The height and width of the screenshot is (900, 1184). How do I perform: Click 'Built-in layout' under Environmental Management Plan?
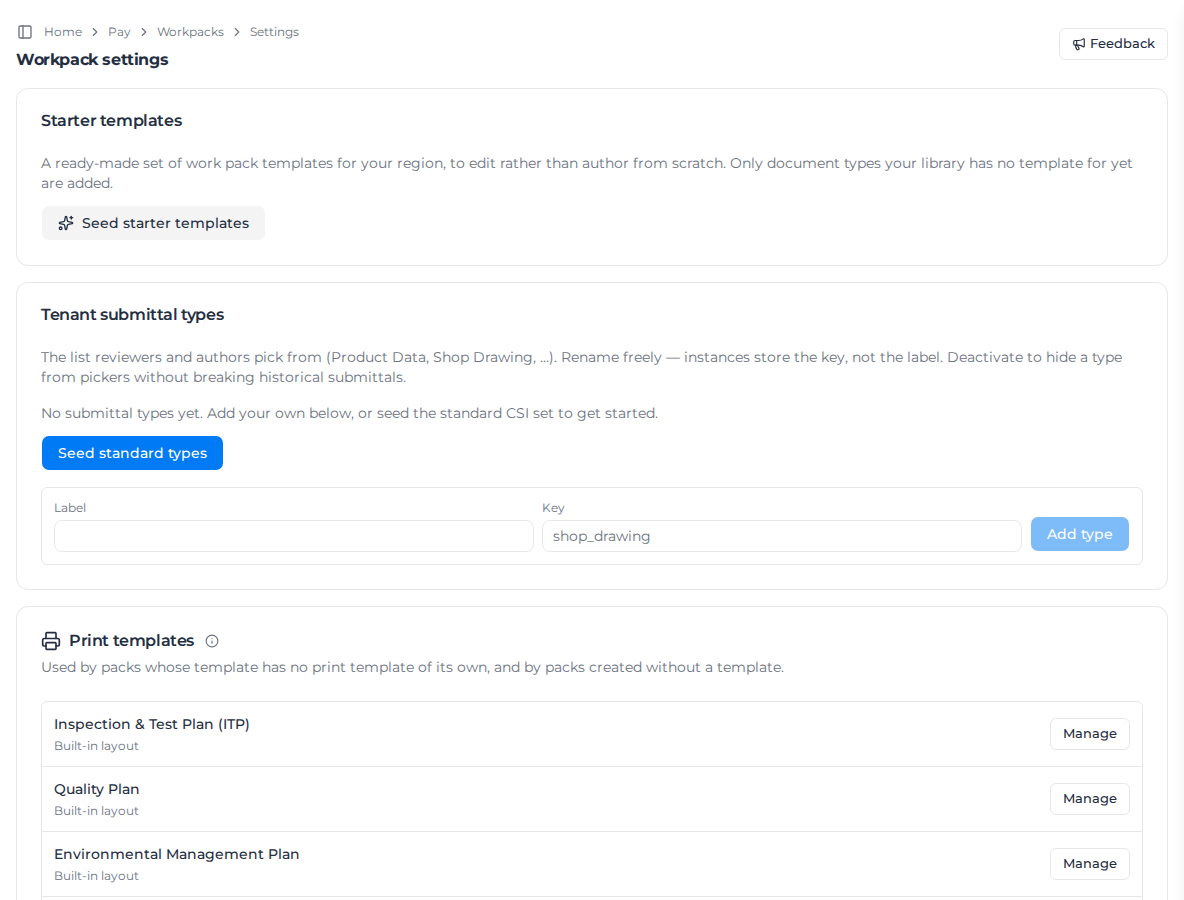tap(97, 876)
